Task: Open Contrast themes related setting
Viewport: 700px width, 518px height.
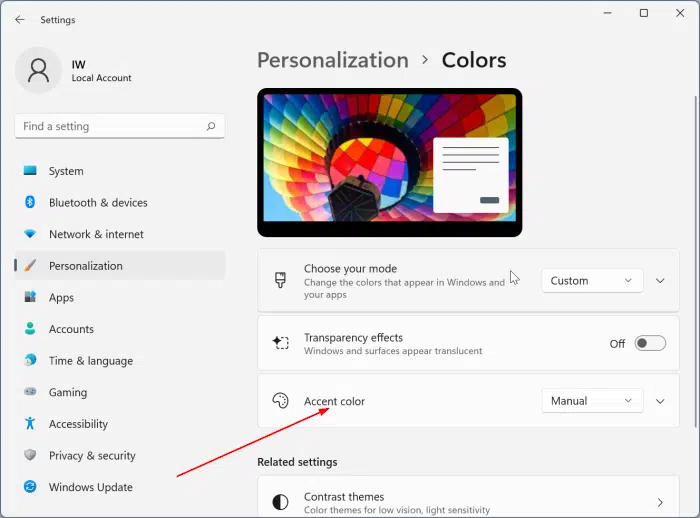Action: (x=468, y=497)
